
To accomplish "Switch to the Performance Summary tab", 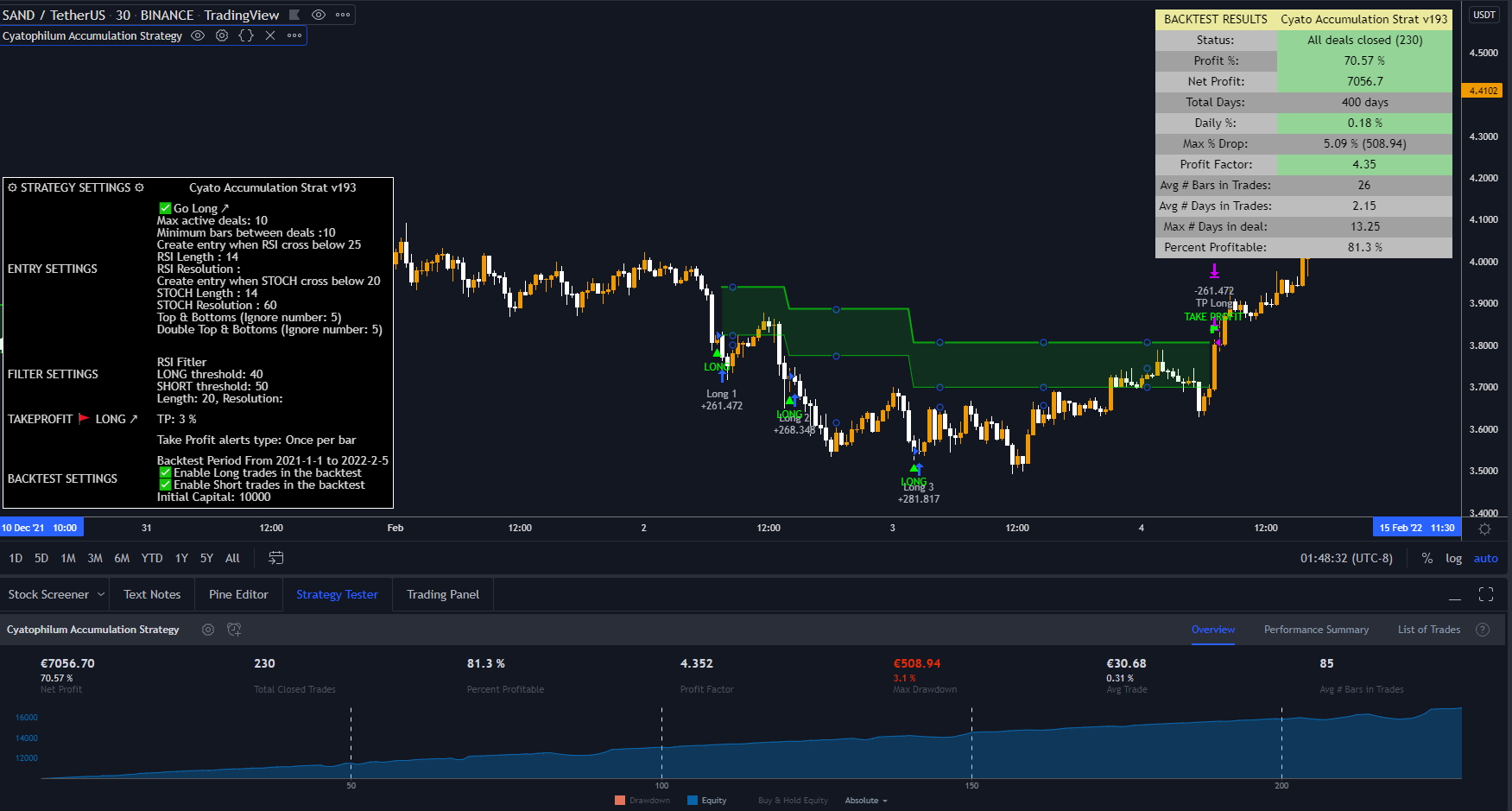I will [1316, 630].
